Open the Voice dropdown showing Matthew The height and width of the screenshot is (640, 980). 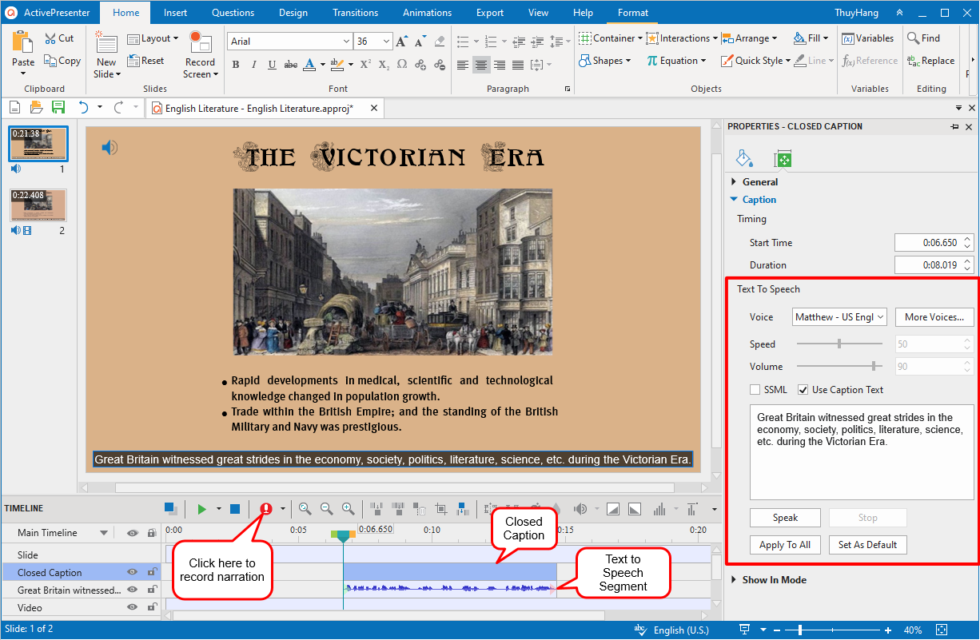[x=839, y=316]
